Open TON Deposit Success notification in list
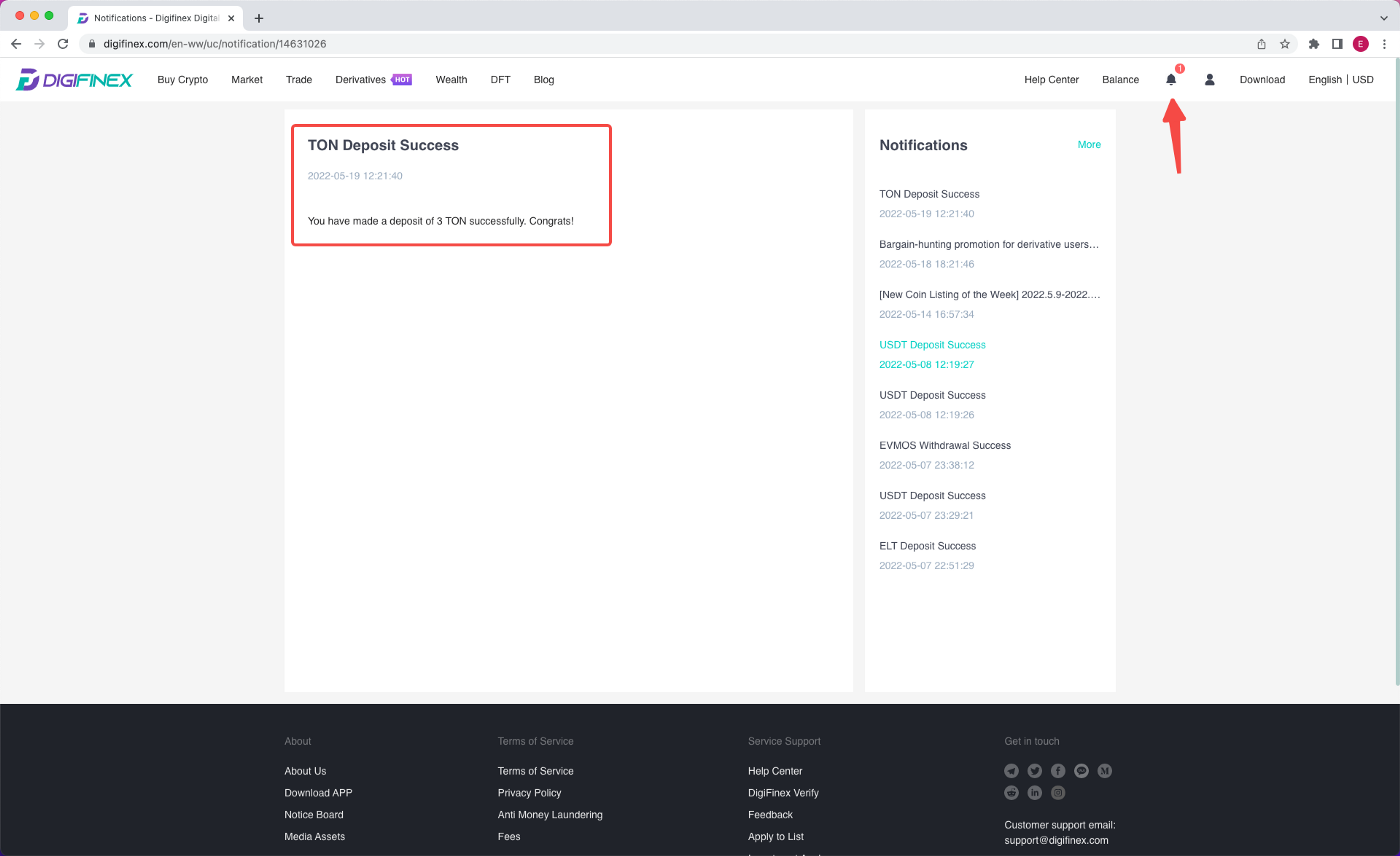The width and height of the screenshot is (1400, 856). [x=929, y=194]
